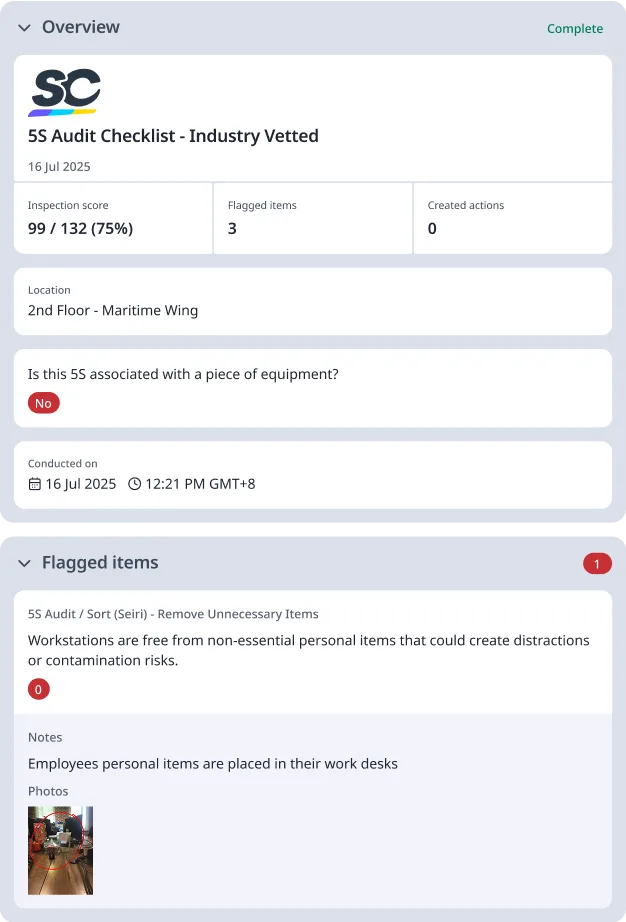Viewport: 626px width, 922px height.
Task: Click the Complete status link
Action: pyautogui.click(x=575, y=29)
